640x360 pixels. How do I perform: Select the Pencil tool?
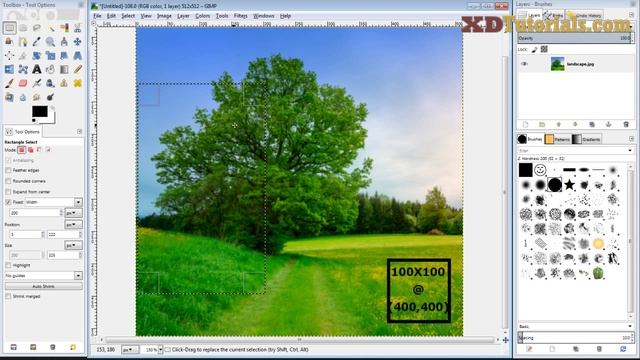78,69
